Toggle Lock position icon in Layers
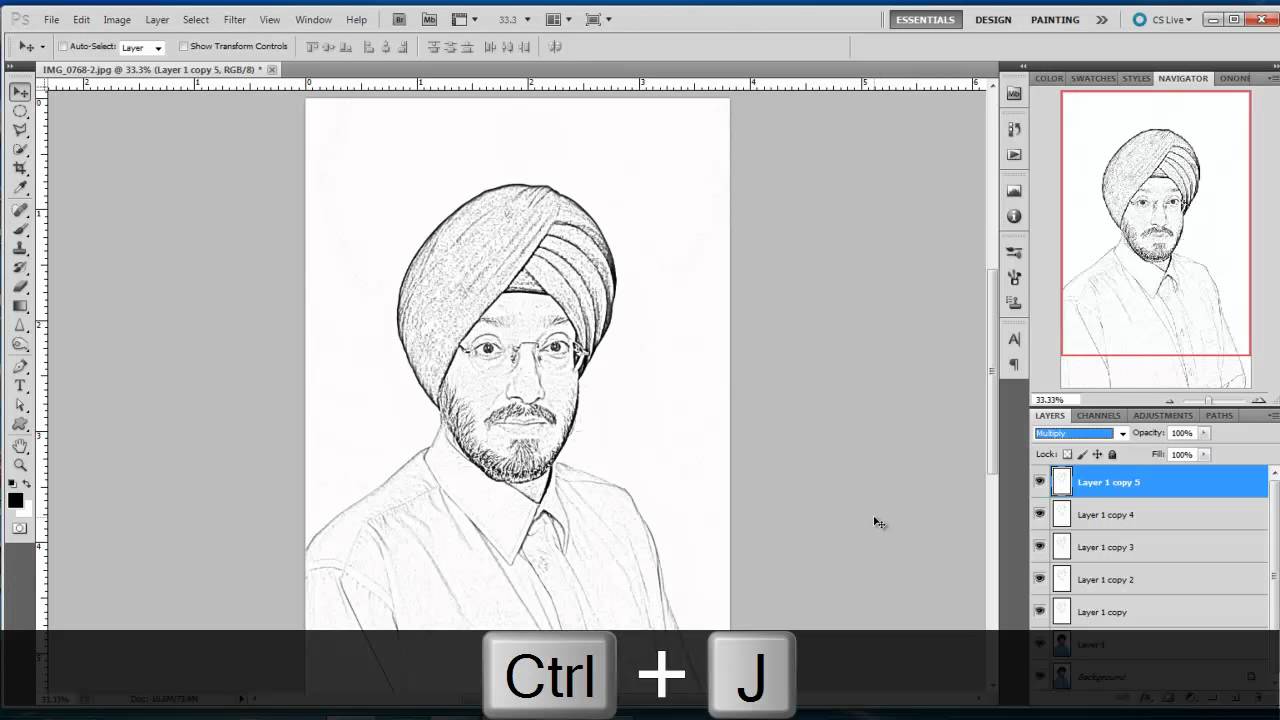Image resolution: width=1280 pixels, height=720 pixels. click(1097, 454)
